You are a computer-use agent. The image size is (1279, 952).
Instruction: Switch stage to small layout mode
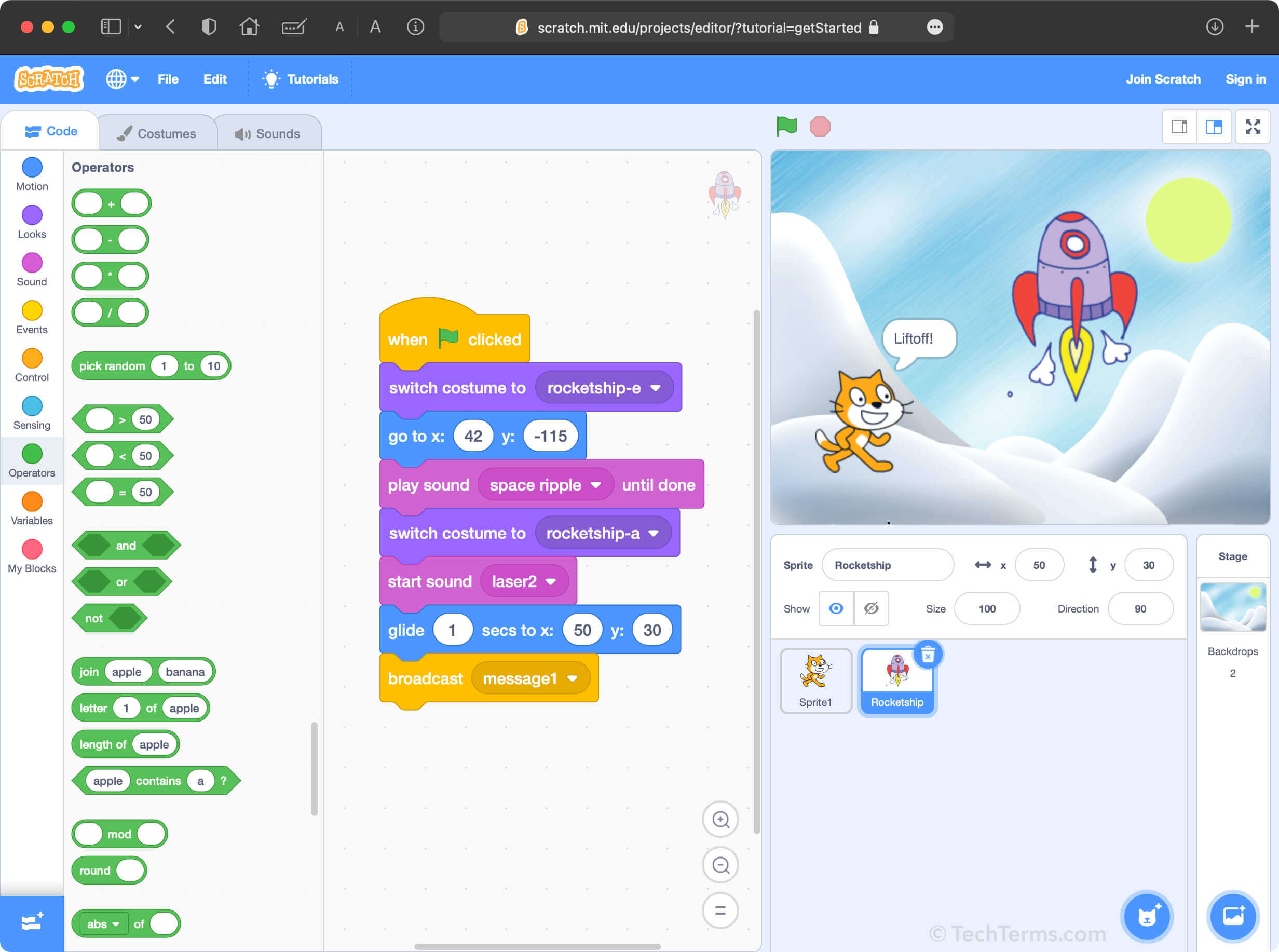click(x=1179, y=127)
